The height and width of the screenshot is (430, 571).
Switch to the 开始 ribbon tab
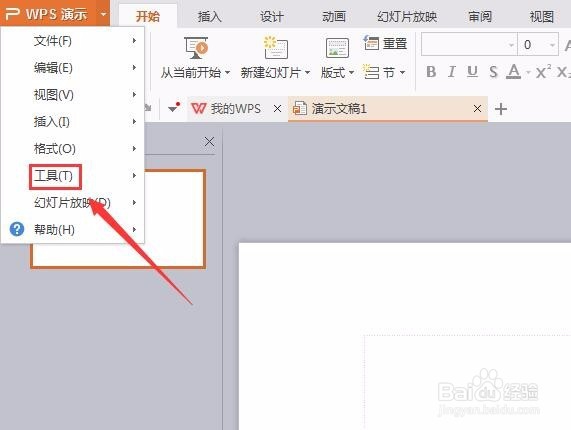click(x=148, y=16)
